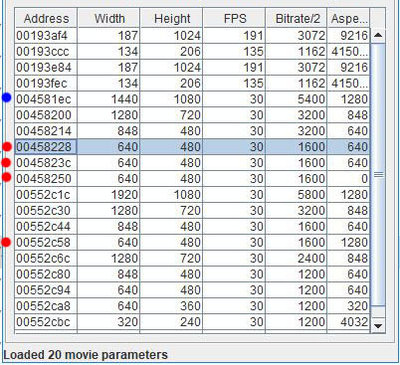This screenshot has width=400, height=365.
Task: Select address cell 00458250
Action: [46, 179]
